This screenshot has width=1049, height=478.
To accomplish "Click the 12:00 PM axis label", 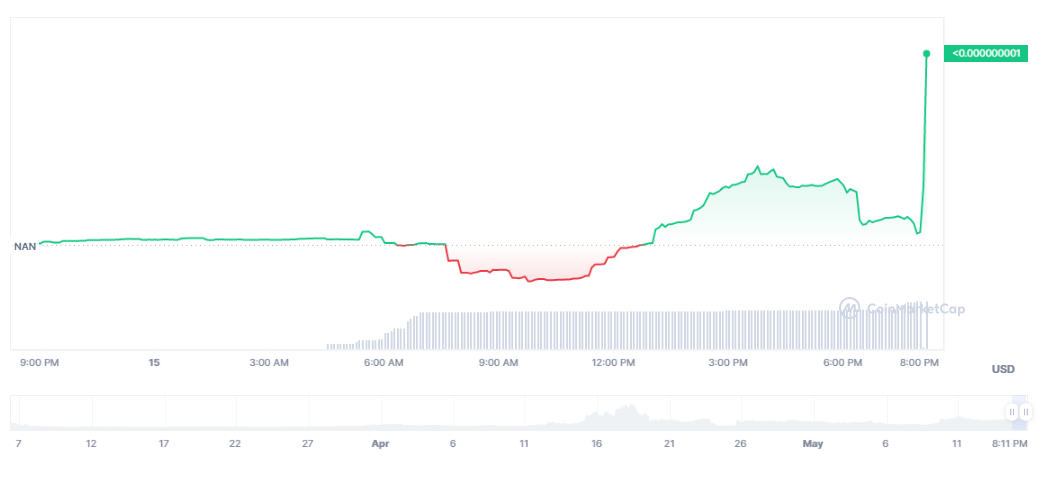I will tap(613, 363).
